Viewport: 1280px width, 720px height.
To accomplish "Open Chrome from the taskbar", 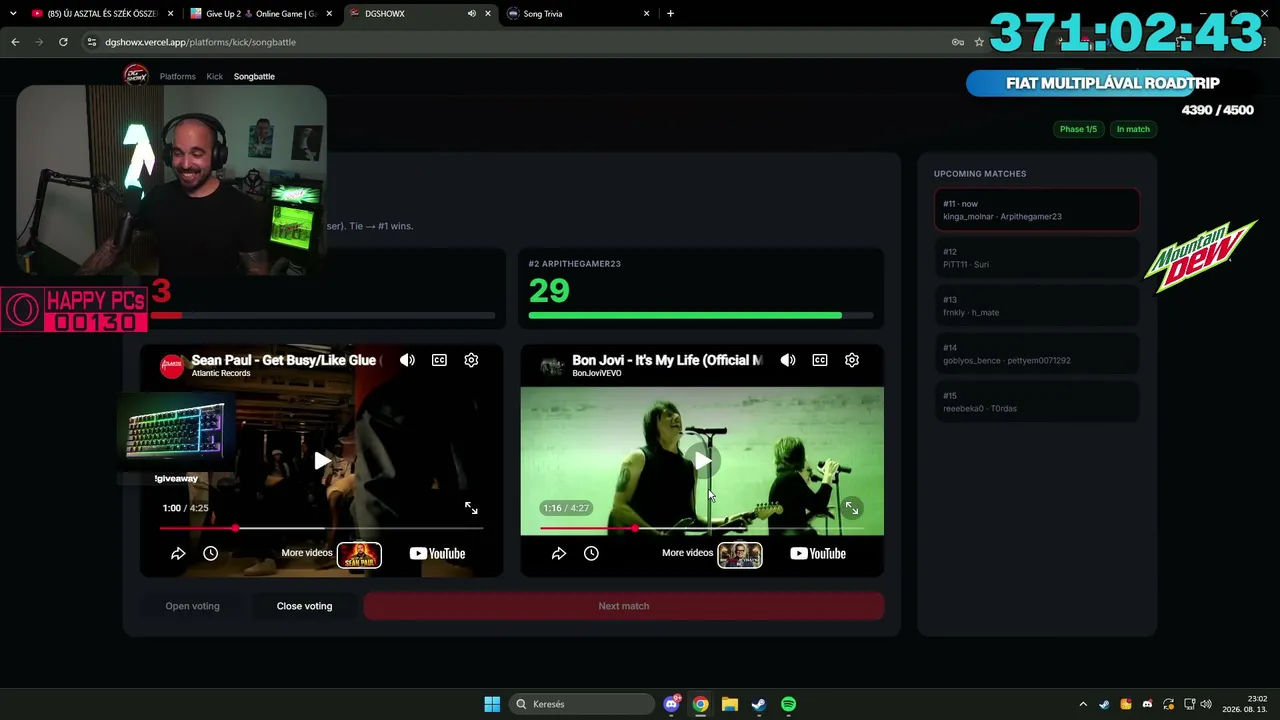I will 701,704.
